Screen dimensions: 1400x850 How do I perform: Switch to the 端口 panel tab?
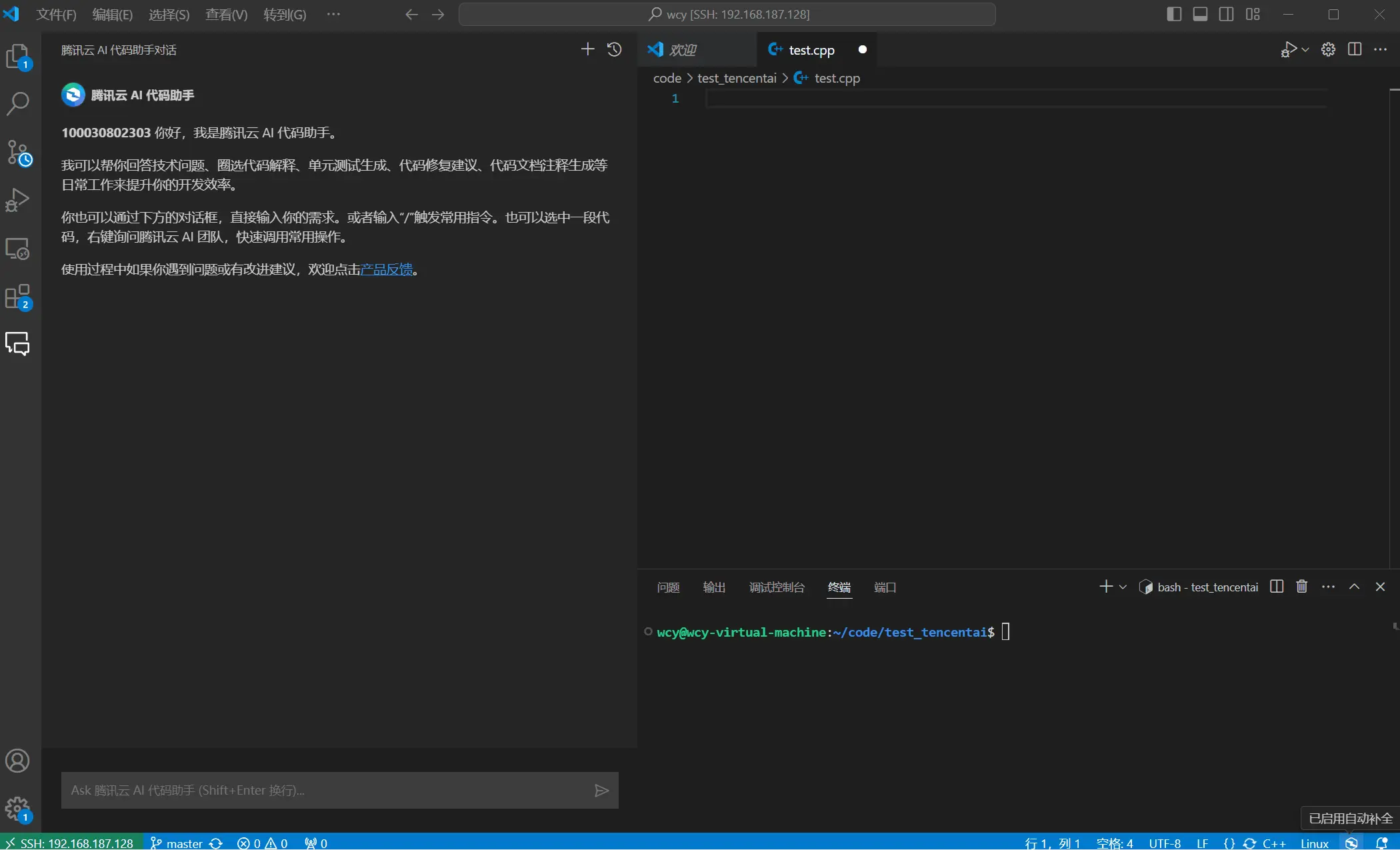885,587
